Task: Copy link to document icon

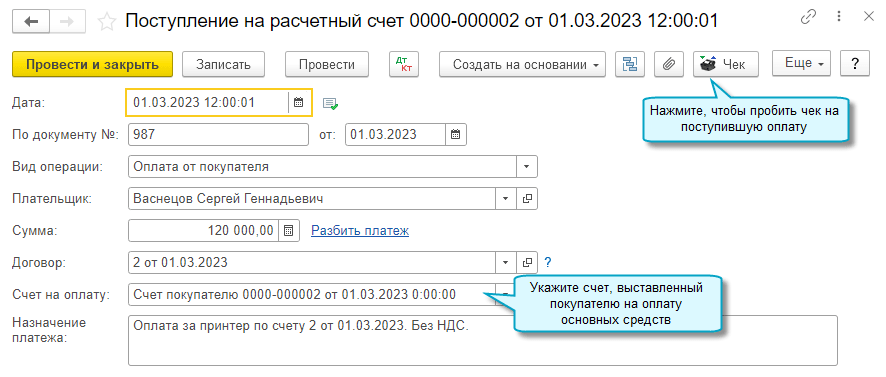Action: tap(809, 17)
